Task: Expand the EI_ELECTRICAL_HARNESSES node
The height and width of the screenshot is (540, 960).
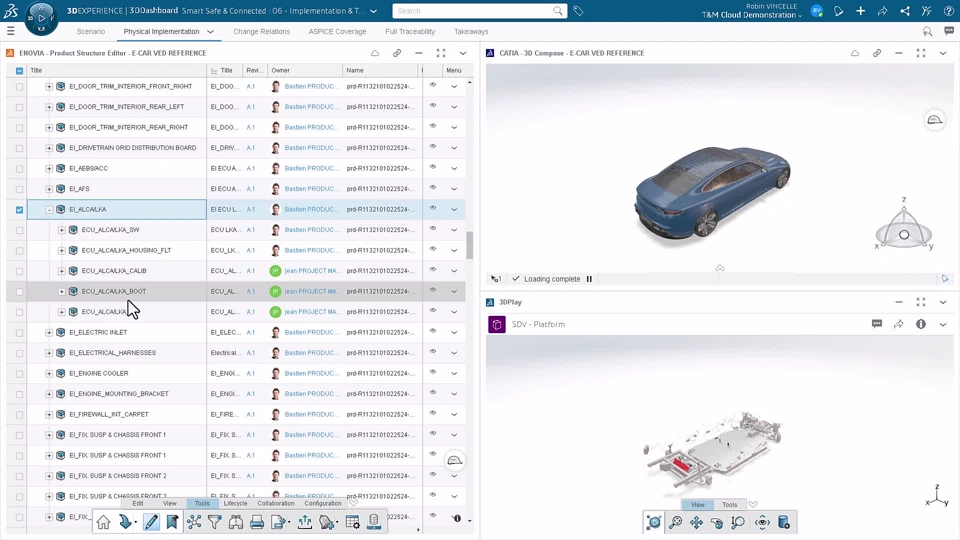Action: point(49,353)
